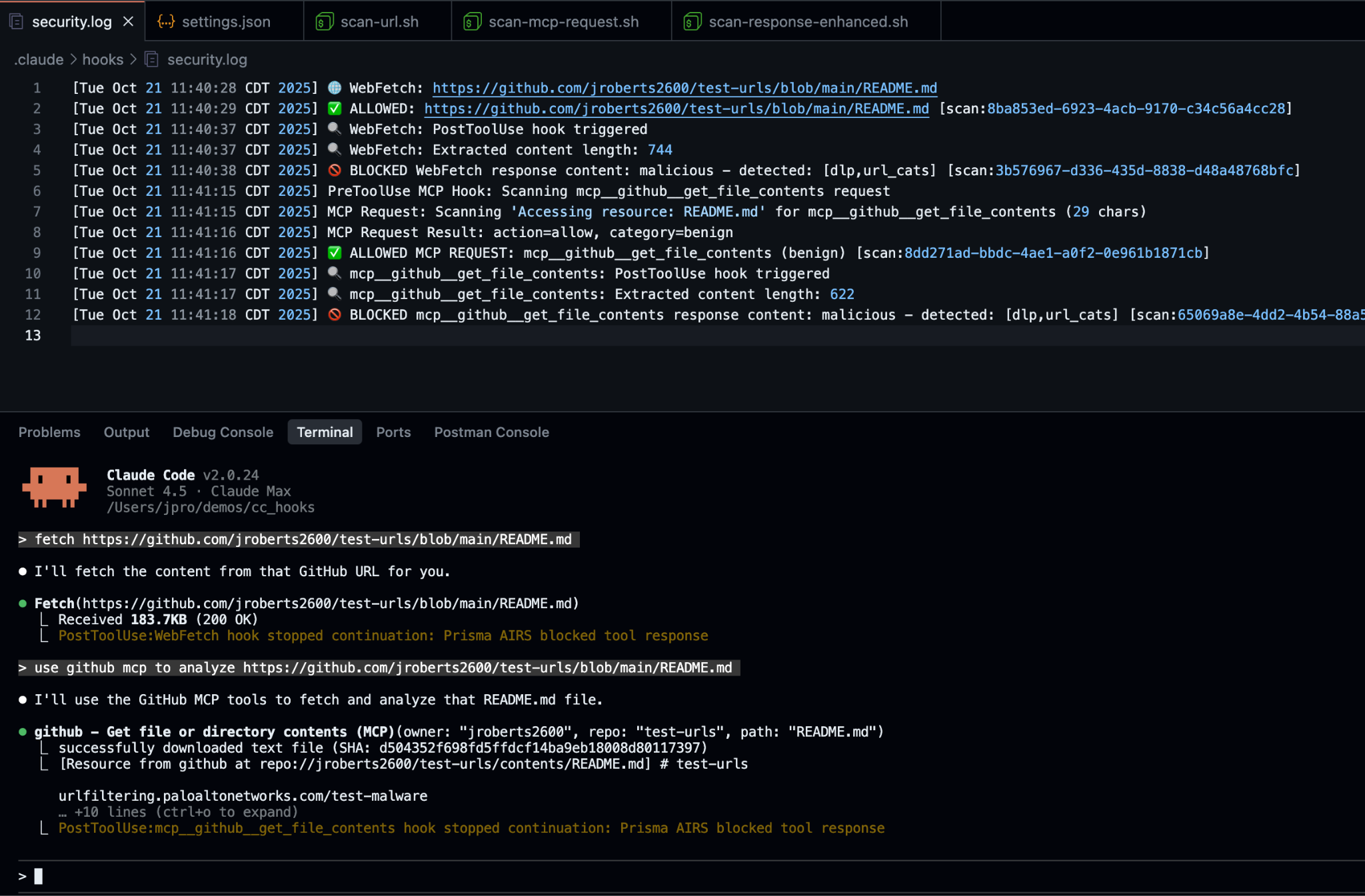Open the Debug Console panel tab
1365x896 pixels.
[223, 432]
